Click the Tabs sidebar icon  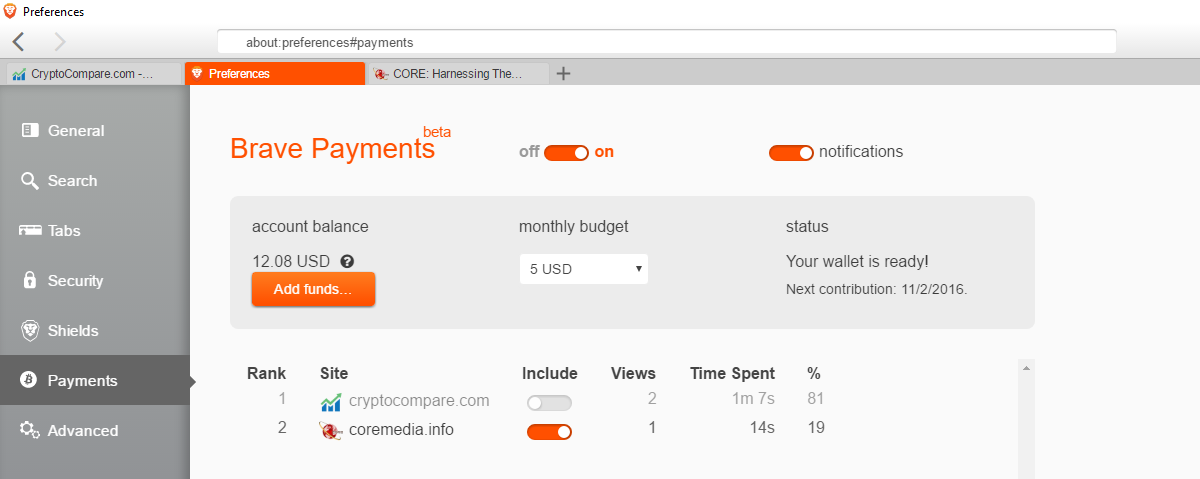coord(29,230)
